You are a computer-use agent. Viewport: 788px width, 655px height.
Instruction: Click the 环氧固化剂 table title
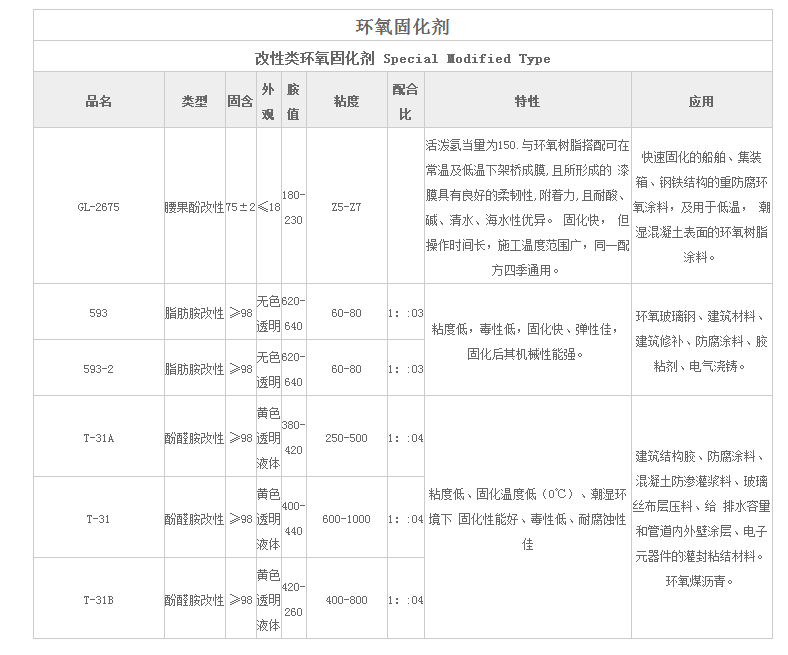[402, 25]
